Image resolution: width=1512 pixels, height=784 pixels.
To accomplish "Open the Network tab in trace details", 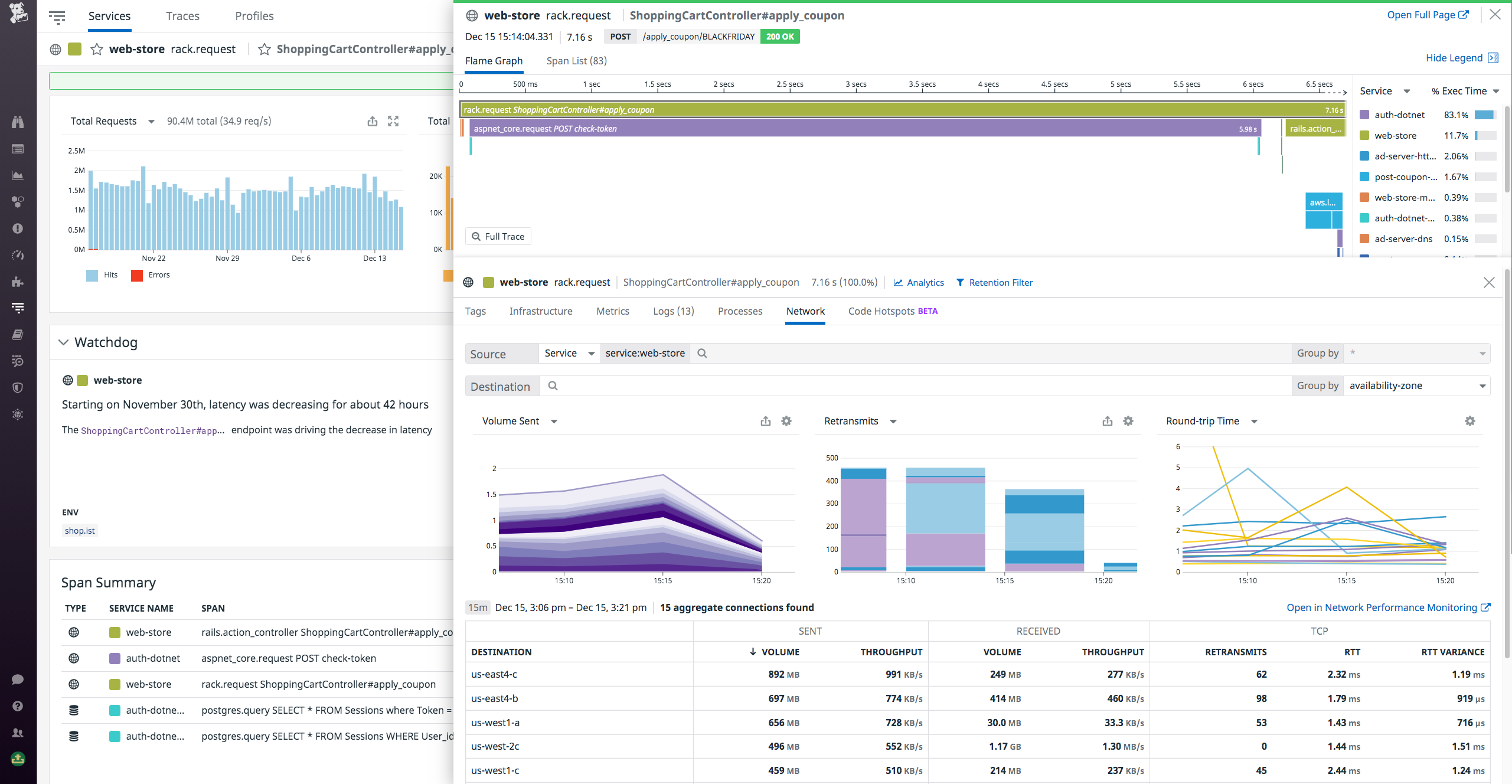I will pos(805,311).
